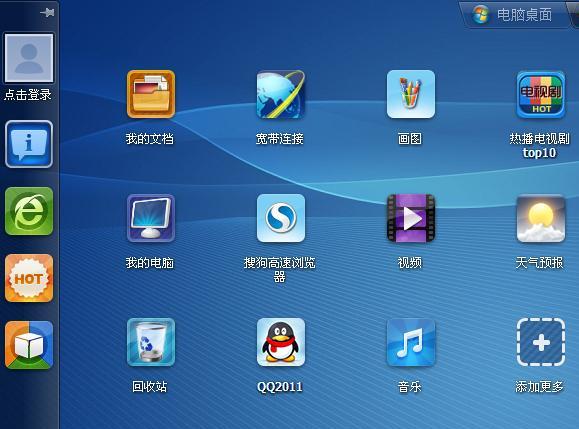
Task: Launch the 搜狗高速浏览器 icon
Action: coord(281,218)
